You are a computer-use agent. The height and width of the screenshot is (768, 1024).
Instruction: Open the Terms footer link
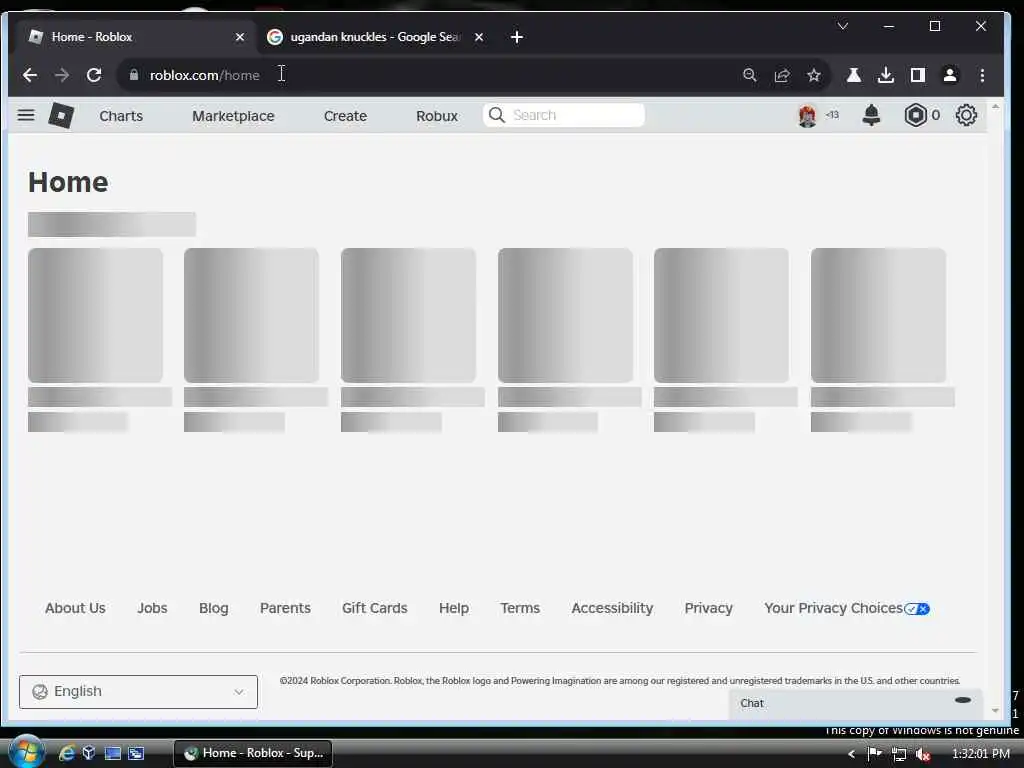pos(520,608)
